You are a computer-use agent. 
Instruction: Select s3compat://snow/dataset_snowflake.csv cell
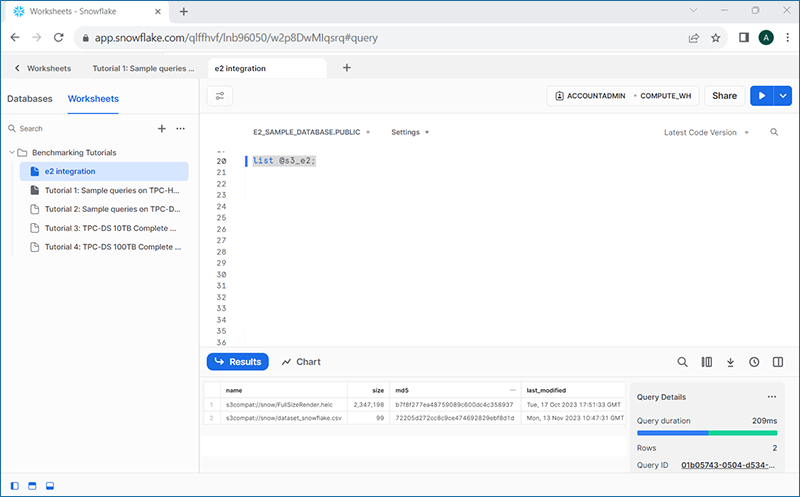coord(284,418)
